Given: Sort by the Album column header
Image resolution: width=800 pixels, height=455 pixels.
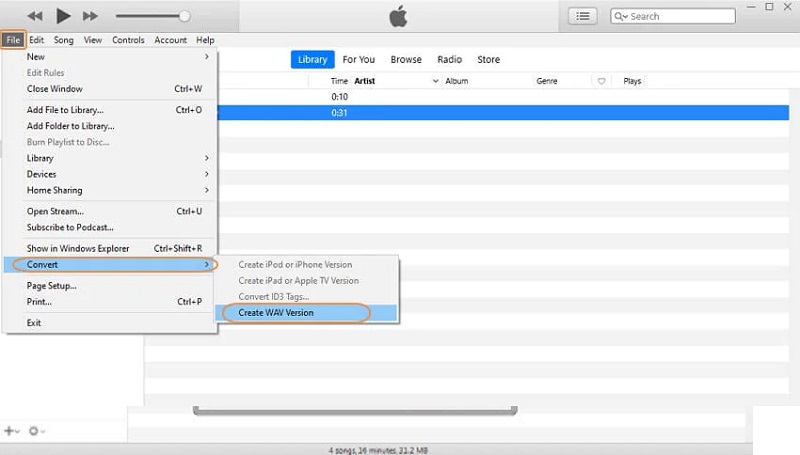Looking at the screenshot, I should (x=457, y=81).
